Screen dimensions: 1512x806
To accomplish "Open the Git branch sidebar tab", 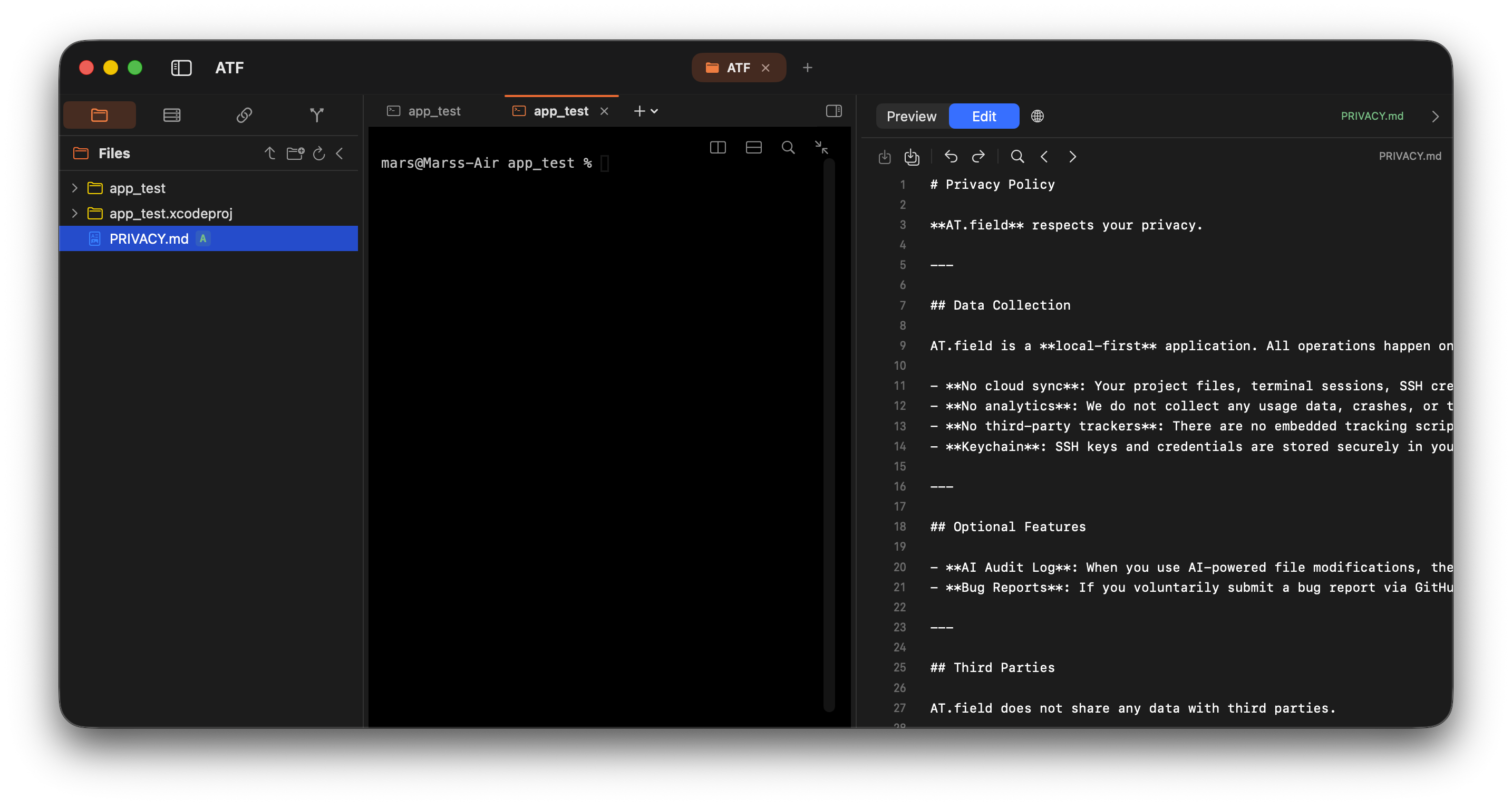I will point(316,115).
